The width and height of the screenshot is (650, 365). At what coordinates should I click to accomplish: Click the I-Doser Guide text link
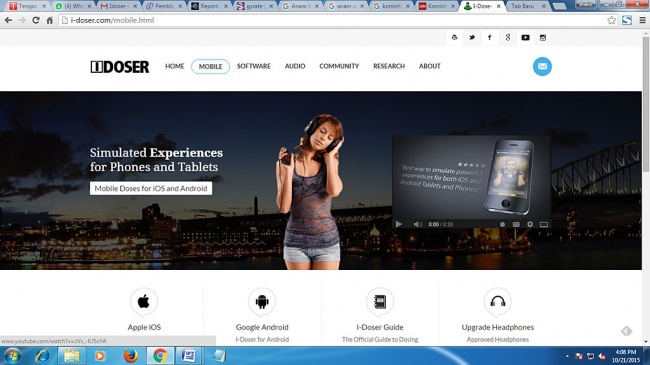pos(380,327)
